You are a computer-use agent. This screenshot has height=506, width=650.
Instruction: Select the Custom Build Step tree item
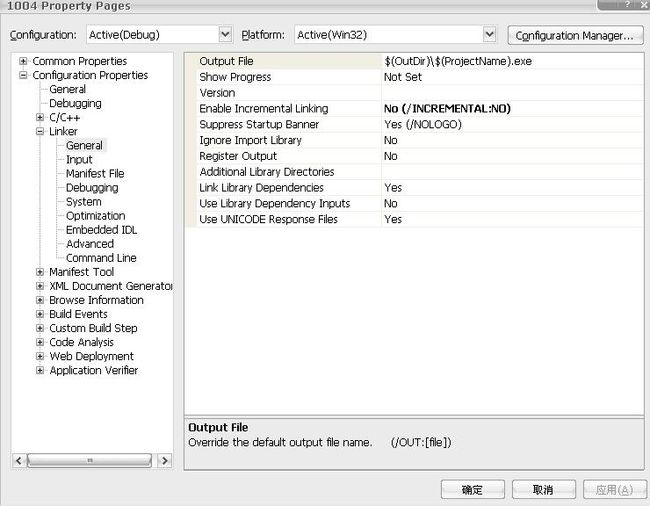pyautogui.click(x=93, y=328)
